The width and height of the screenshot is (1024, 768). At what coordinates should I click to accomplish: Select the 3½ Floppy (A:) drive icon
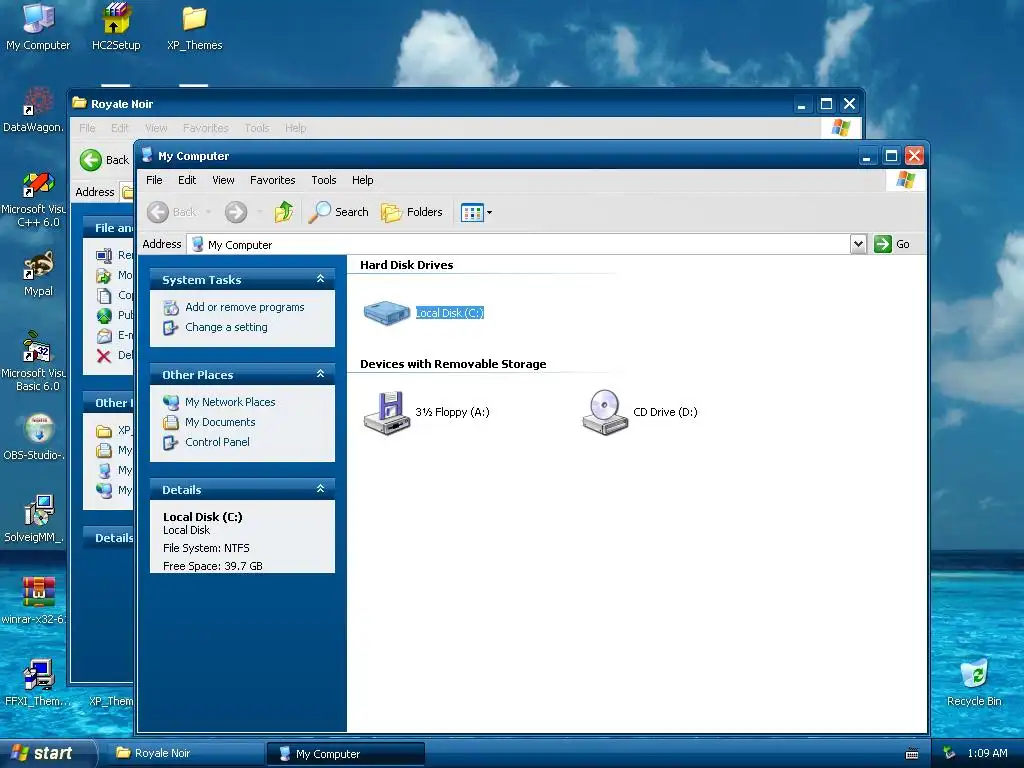(387, 412)
